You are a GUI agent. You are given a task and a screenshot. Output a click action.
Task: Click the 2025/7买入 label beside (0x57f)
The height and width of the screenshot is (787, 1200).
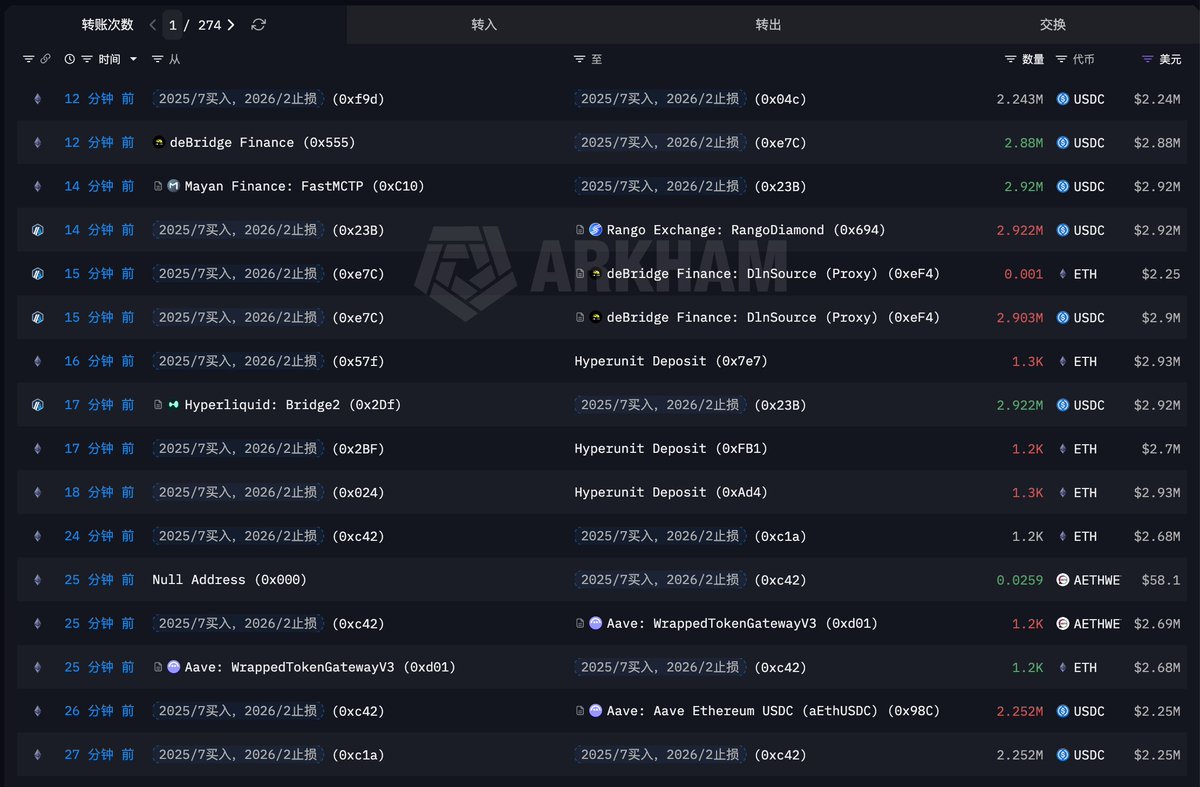(x=238, y=361)
